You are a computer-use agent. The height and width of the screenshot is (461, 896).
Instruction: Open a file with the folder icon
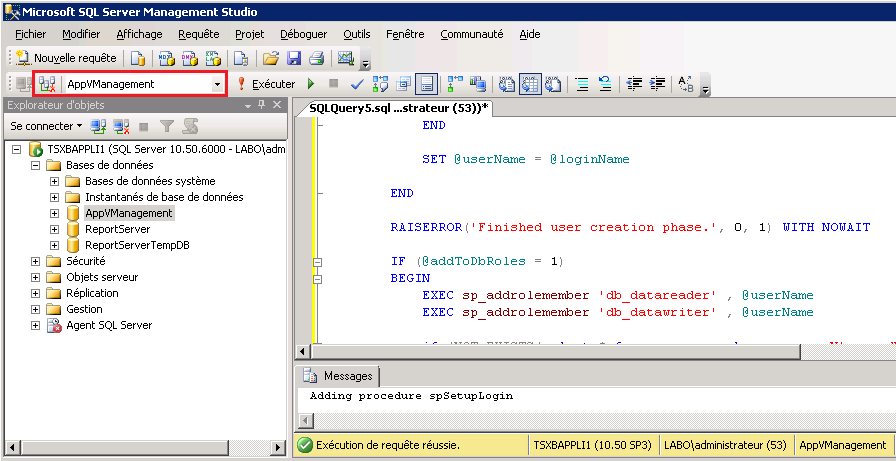click(x=270, y=58)
